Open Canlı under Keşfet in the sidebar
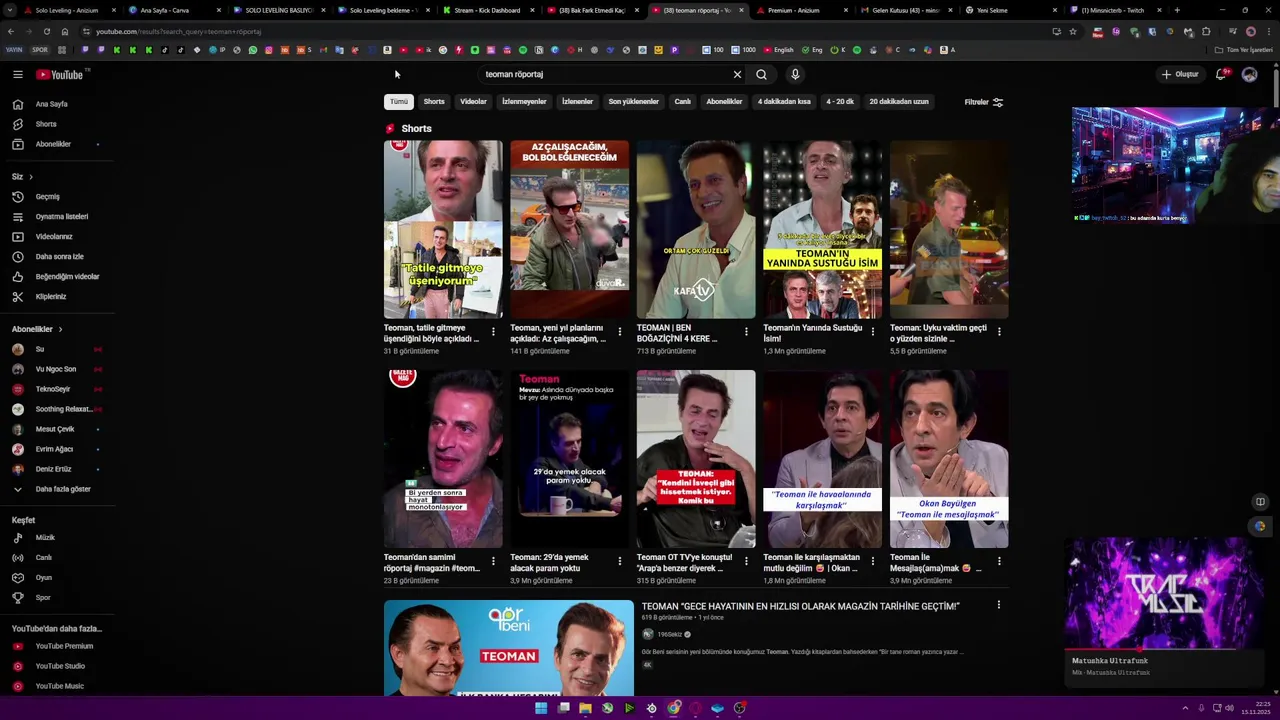The image size is (1280, 720). (x=44, y=558)
